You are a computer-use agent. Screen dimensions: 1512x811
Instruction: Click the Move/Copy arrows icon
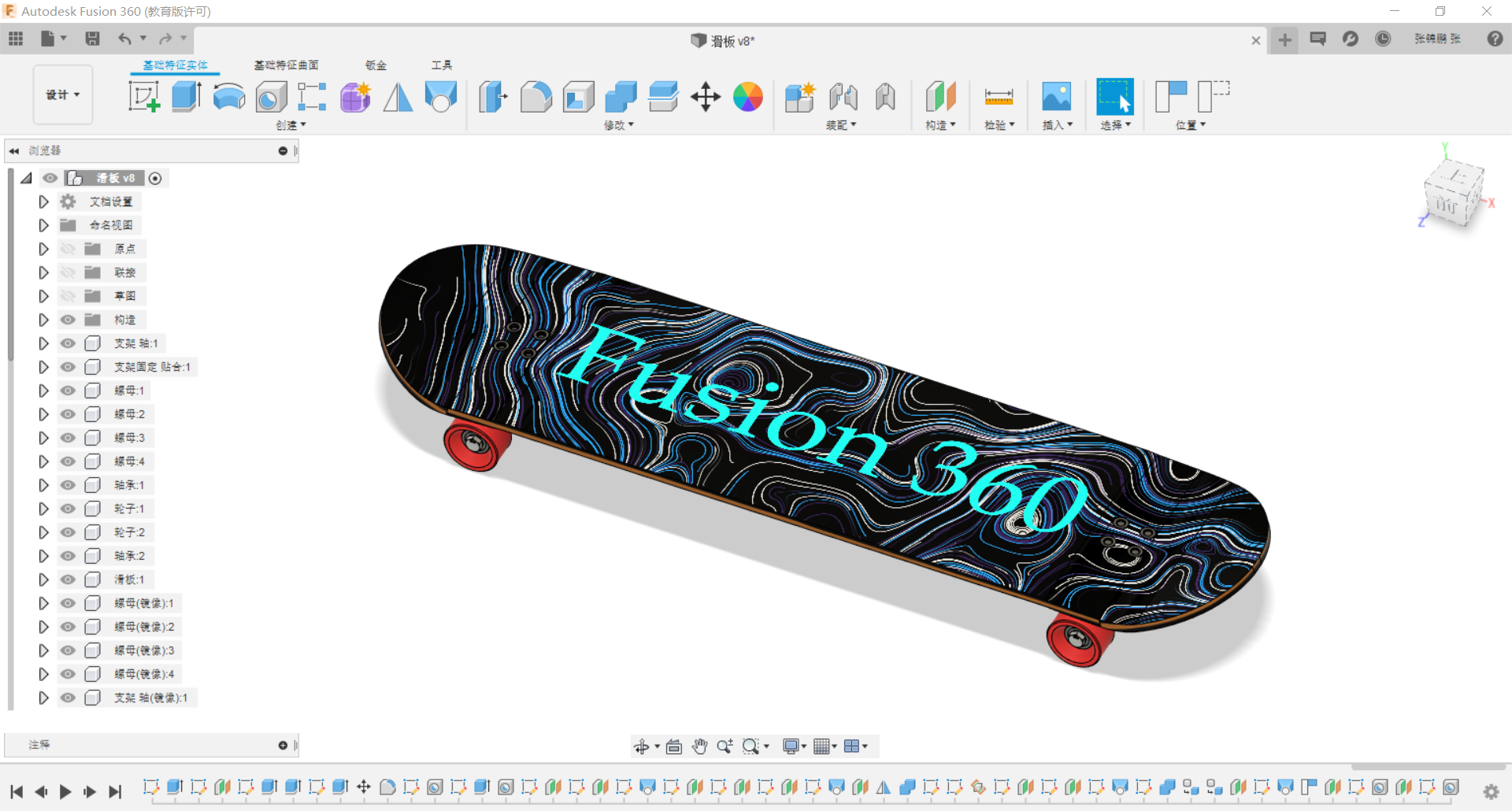click(706, 97)
